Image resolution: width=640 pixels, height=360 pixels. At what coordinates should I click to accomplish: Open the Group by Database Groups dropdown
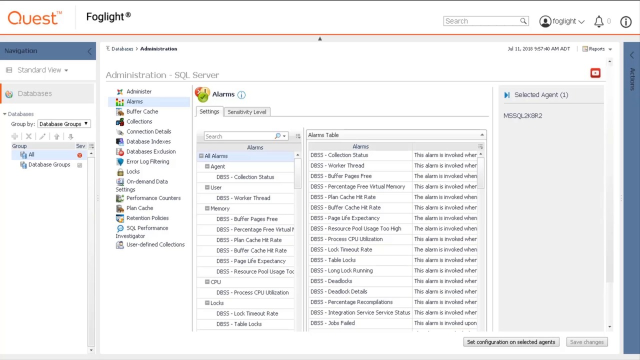[64, 124]
